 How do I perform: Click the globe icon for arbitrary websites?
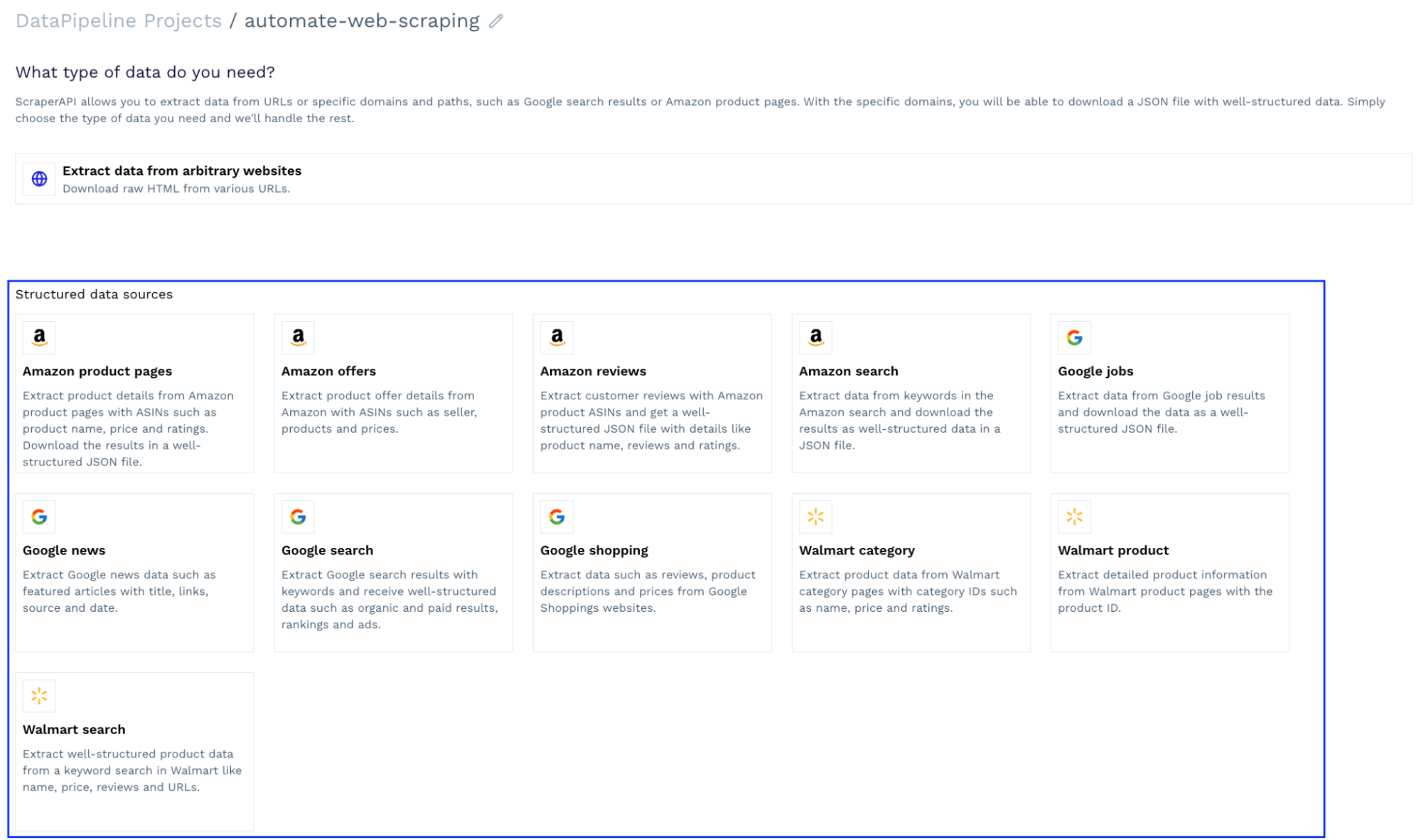(39, 179)
